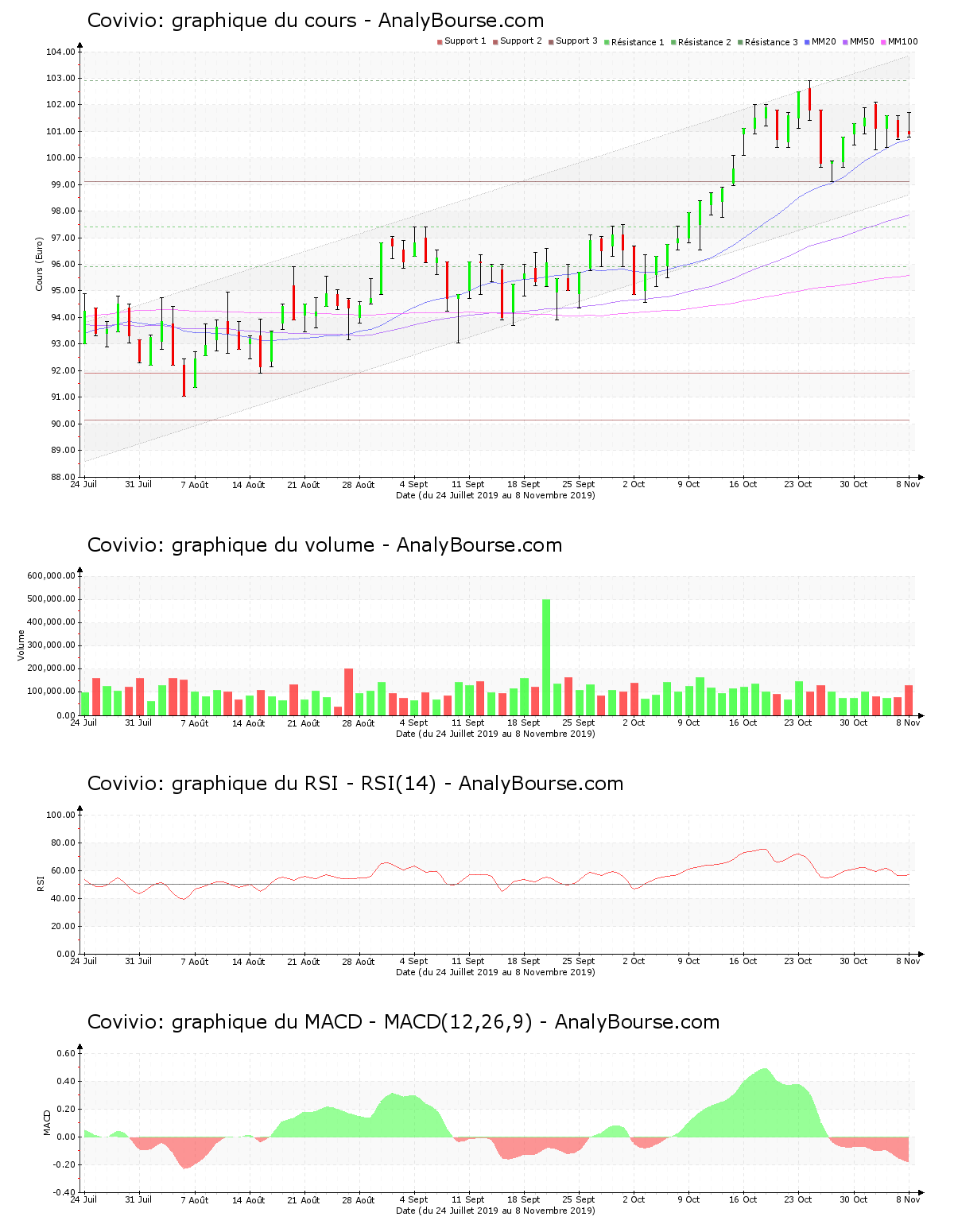954x1232 pixels.
Task: Click the 104.00 value on the price axis
Action: point(61,52)
